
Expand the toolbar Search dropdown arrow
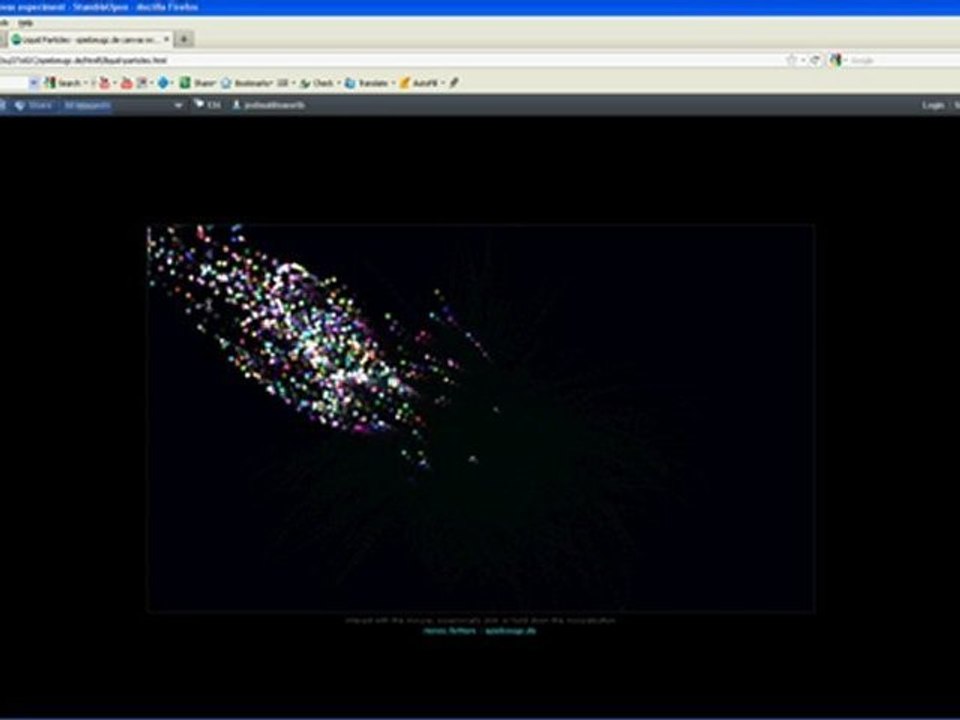(x=86, y=83)
